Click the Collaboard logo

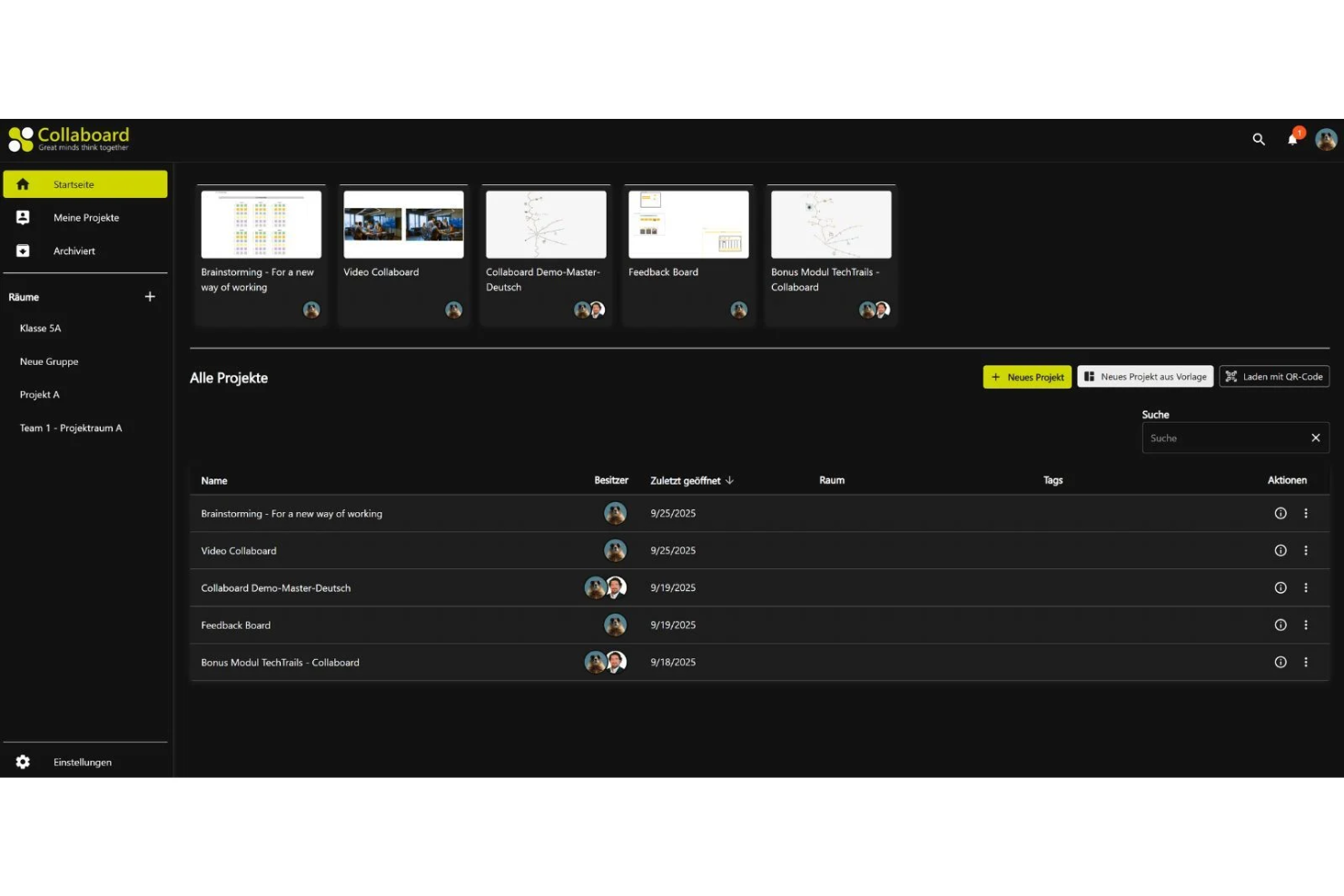coord(69,139)
